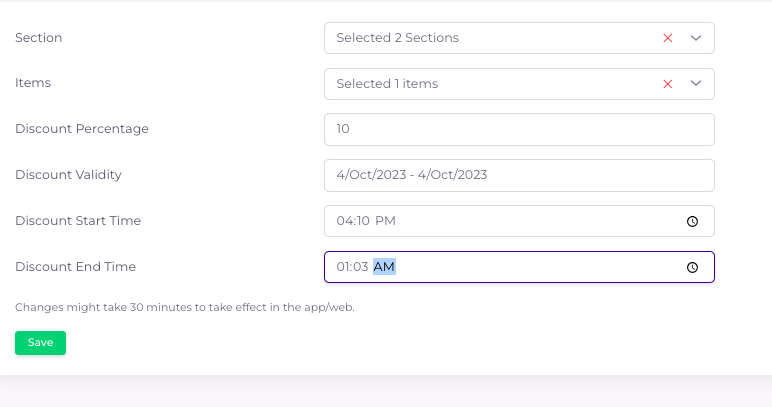Click the 'Discount Validity' label
Screen dimensions: 772x407
point(68,175)
